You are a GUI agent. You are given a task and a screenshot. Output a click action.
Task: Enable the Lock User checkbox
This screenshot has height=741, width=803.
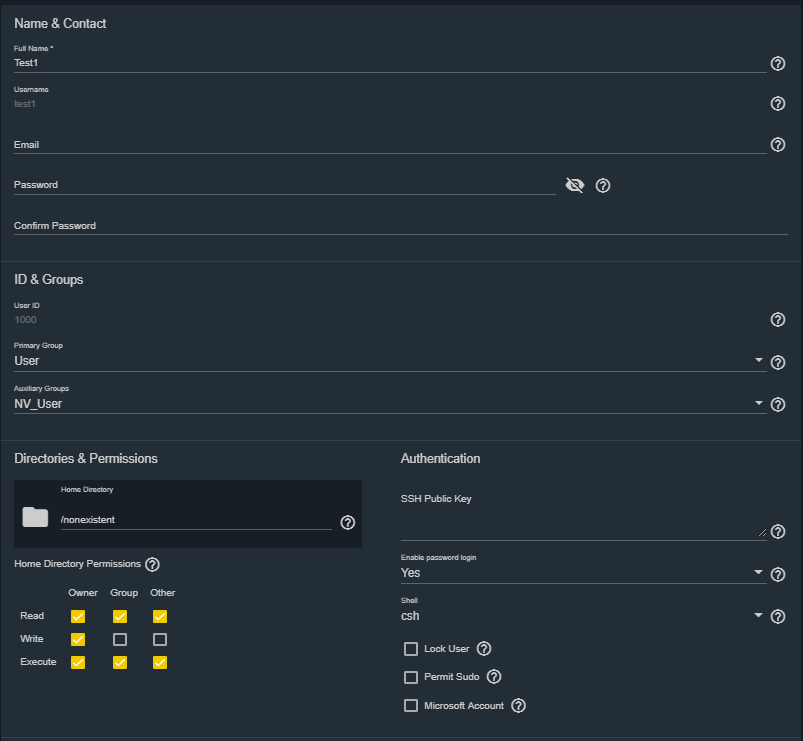tap(410, 649)
